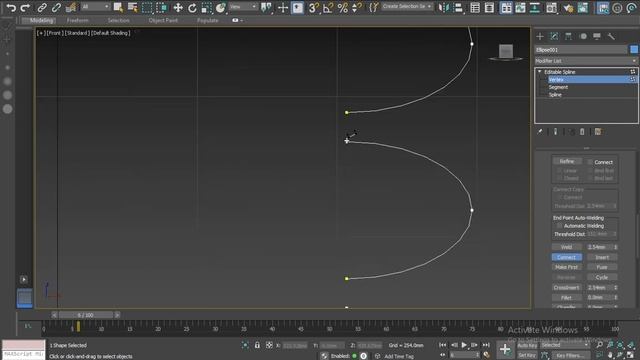Image resolution: width=640 pixels, height=360 pixels.
Task: Switch to the Create command panel
Action: point(540,36)
